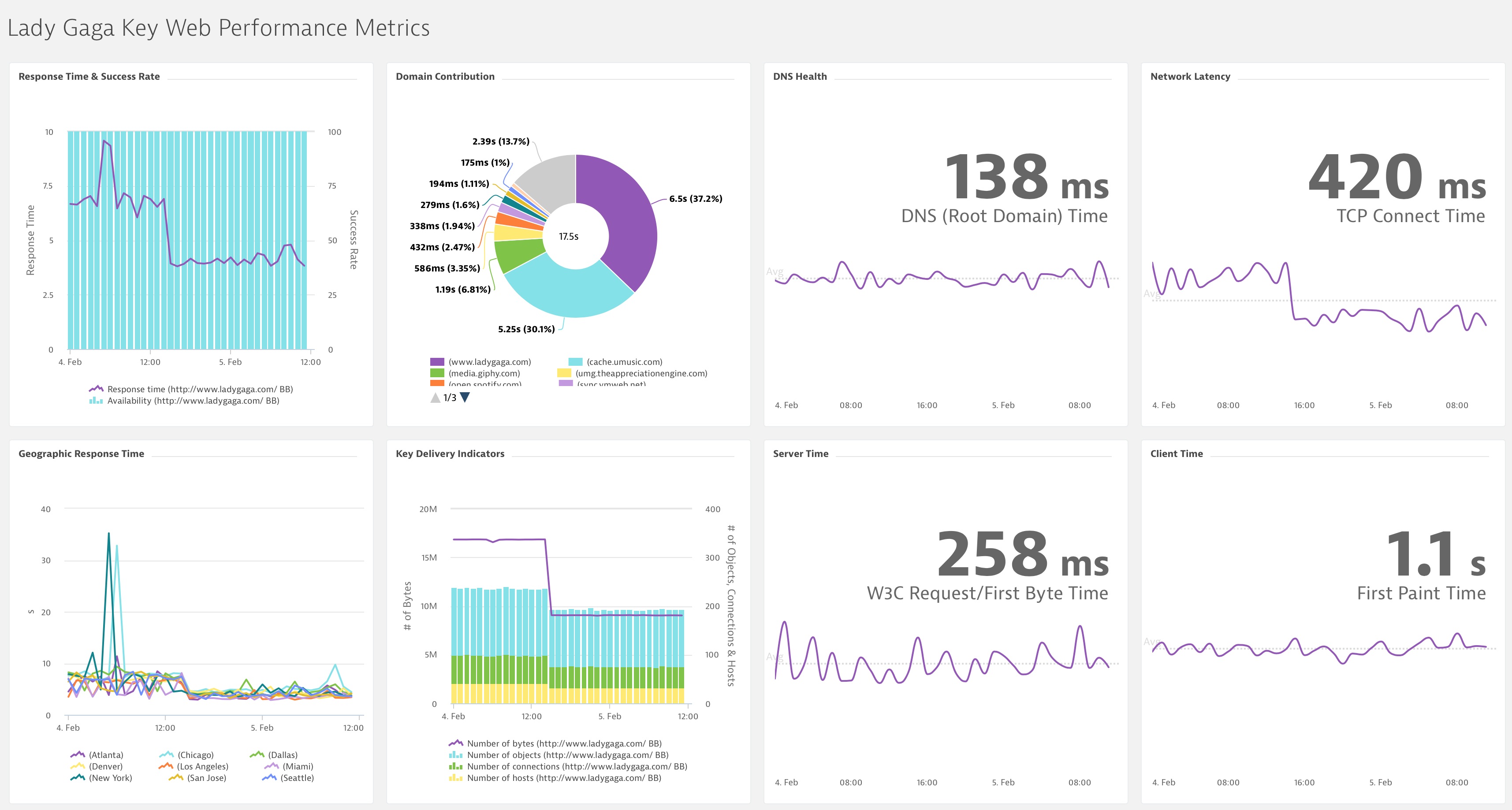This screenshot has height=810, width=1512.
Task: Click the DNS Health sparkline chart
Action: pos(942,276)
